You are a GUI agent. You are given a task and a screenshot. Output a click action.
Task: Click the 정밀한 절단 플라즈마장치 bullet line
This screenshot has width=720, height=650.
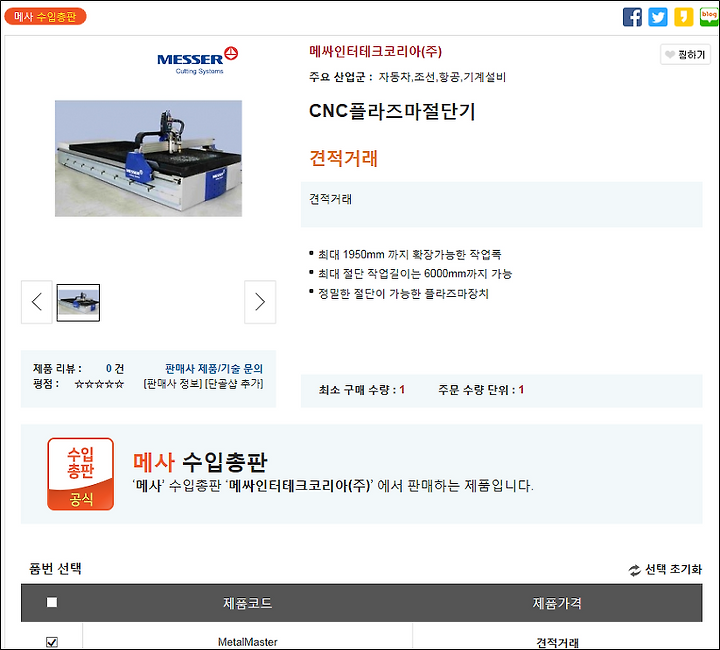coord(399,293)
